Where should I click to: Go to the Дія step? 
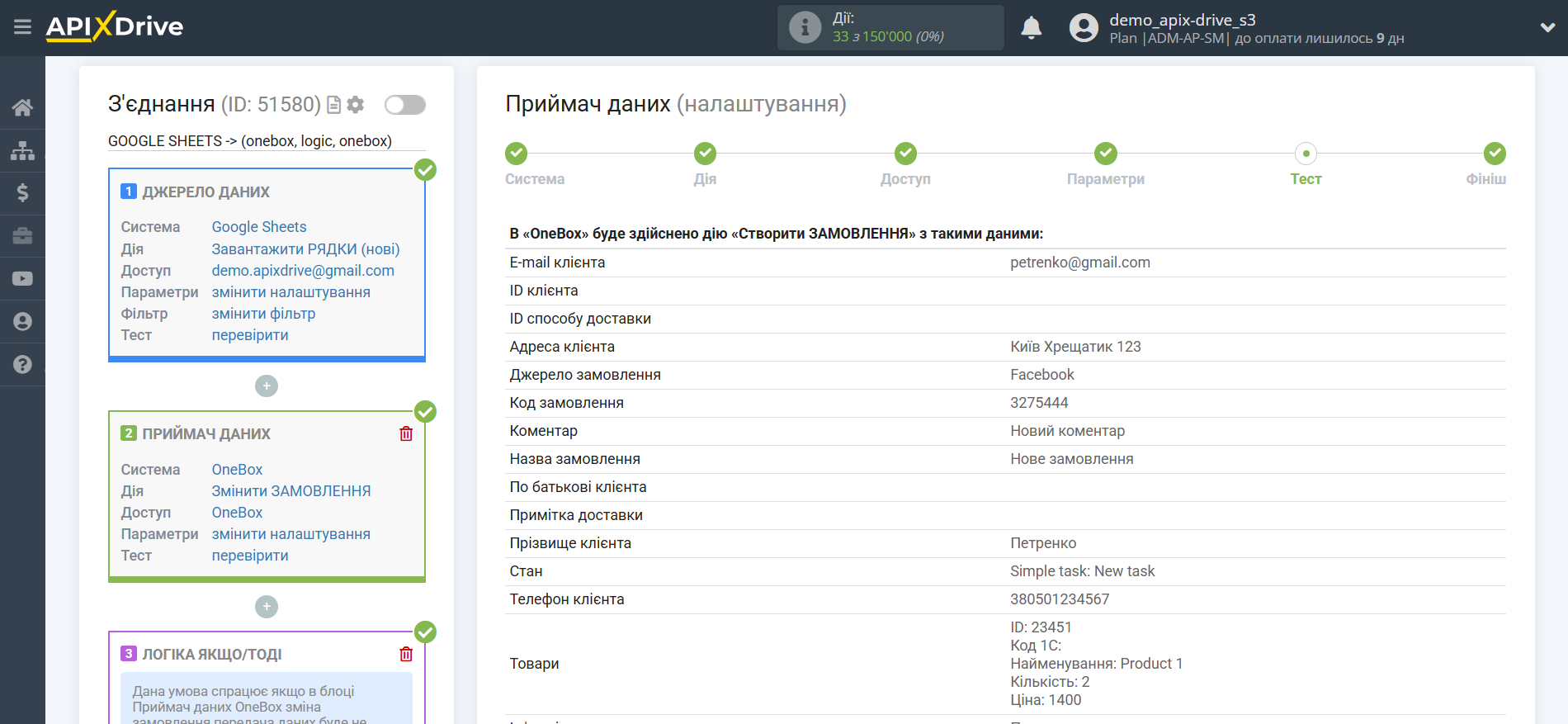tap(705, 154)
